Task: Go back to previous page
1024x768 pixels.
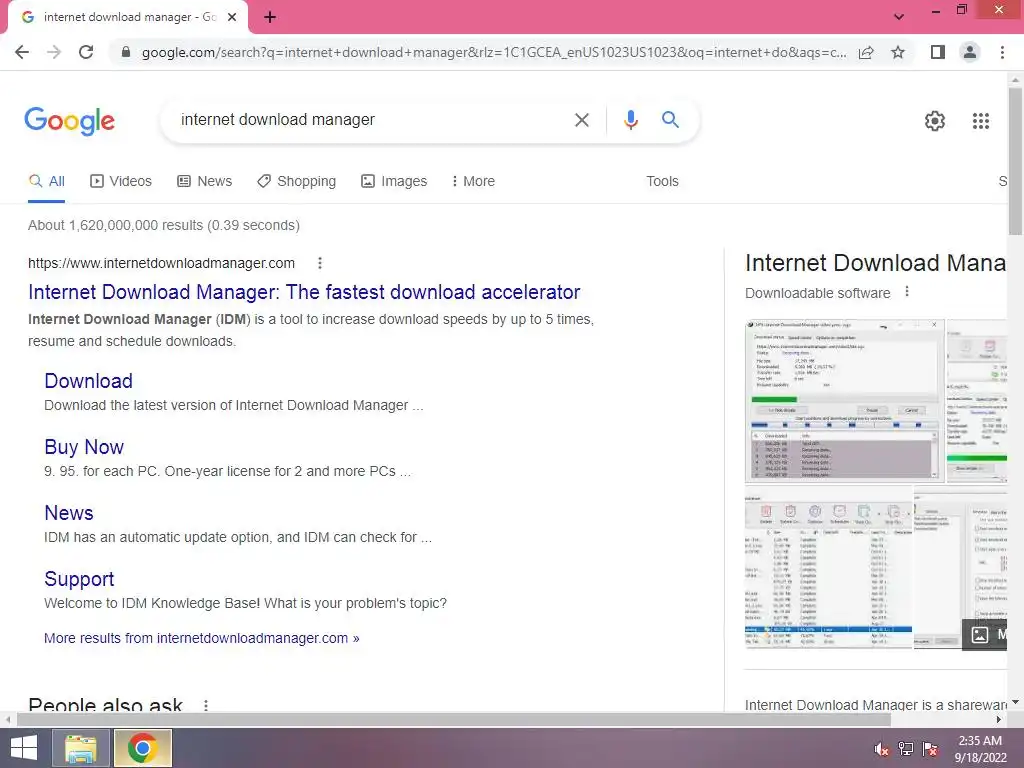Action: point(22,52)
